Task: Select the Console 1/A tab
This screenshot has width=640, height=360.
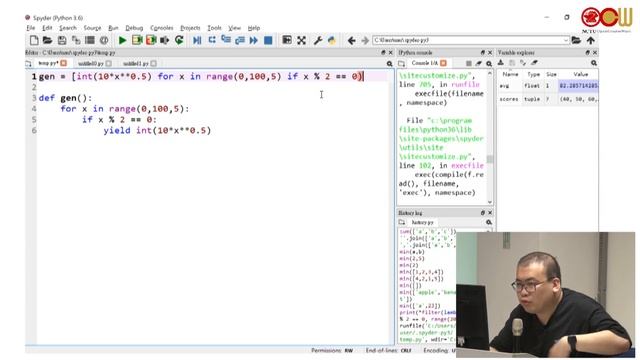Action: pyautogui.click(x=424, y=63)
